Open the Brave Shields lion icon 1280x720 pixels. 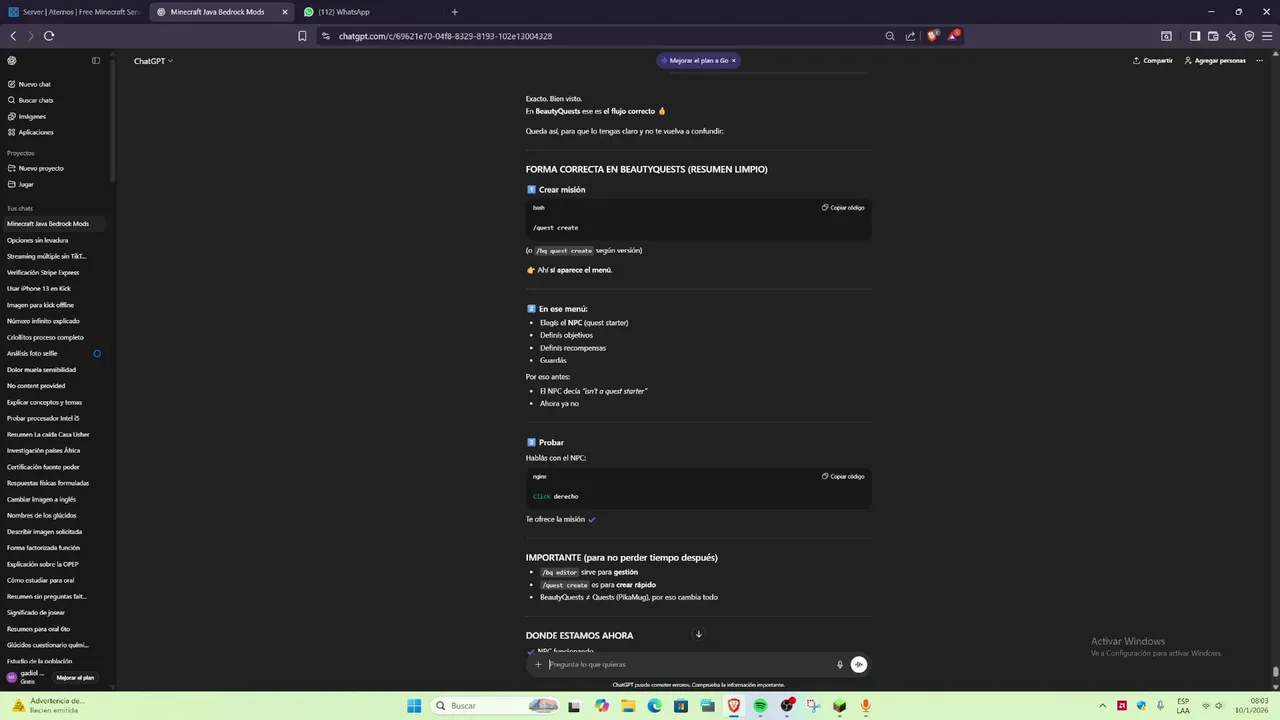click(x=932, y=36)
